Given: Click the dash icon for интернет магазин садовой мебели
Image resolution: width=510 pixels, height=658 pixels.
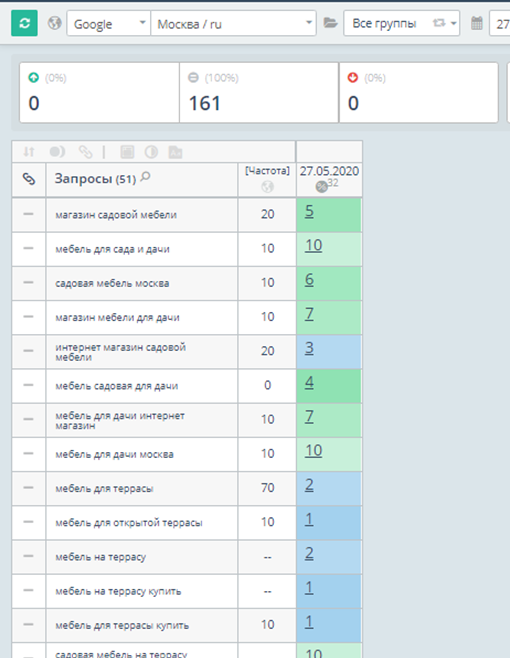Looking at the screenshot, I should click(x=28, y=351).
